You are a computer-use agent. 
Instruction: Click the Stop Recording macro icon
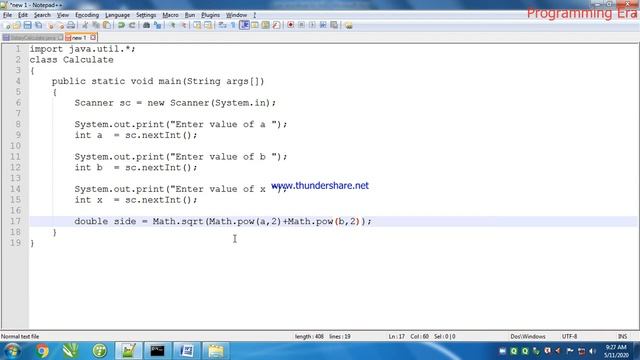pos(301,25)
